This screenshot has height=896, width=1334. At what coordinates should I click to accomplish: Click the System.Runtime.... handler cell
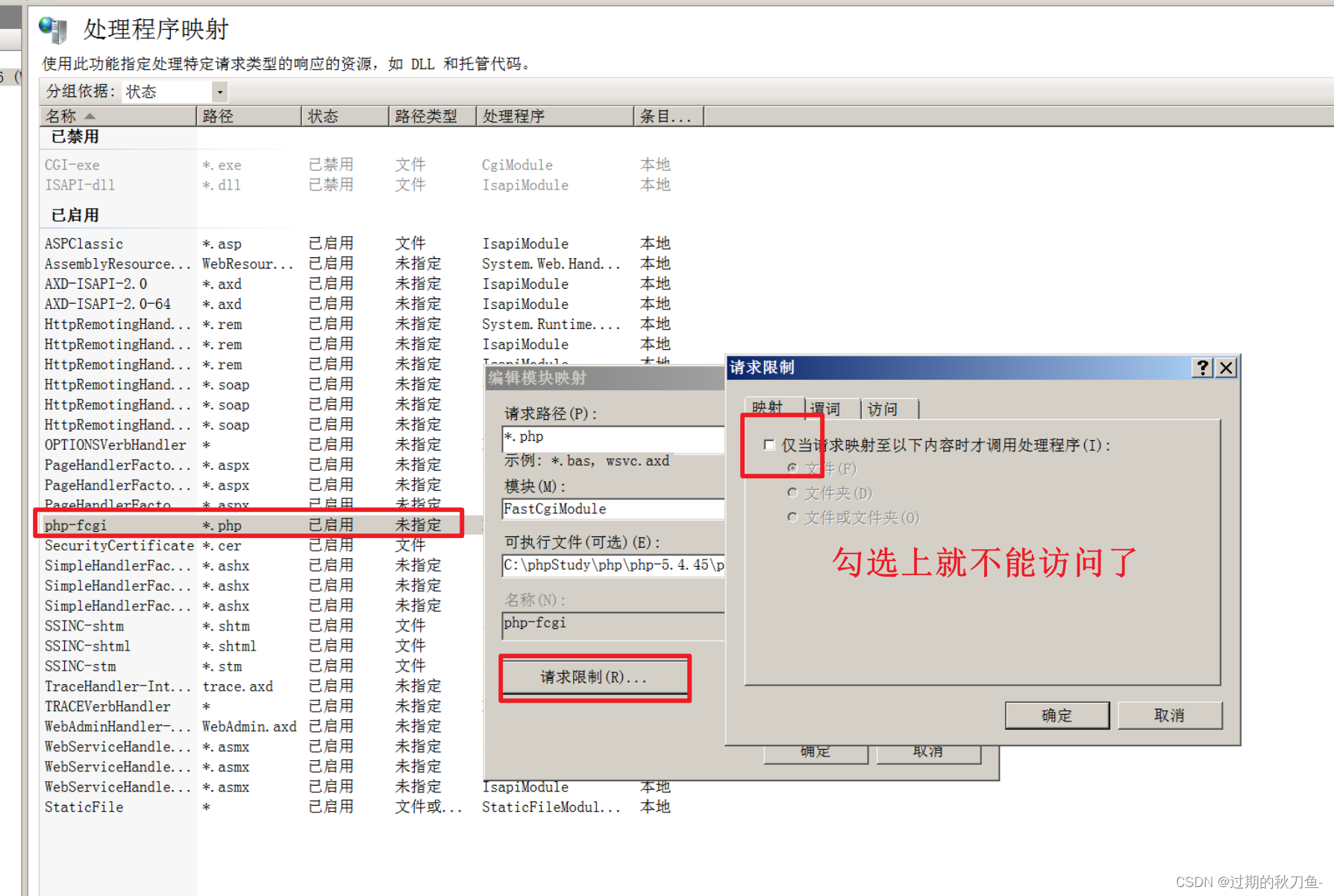[x=551, y=325]
